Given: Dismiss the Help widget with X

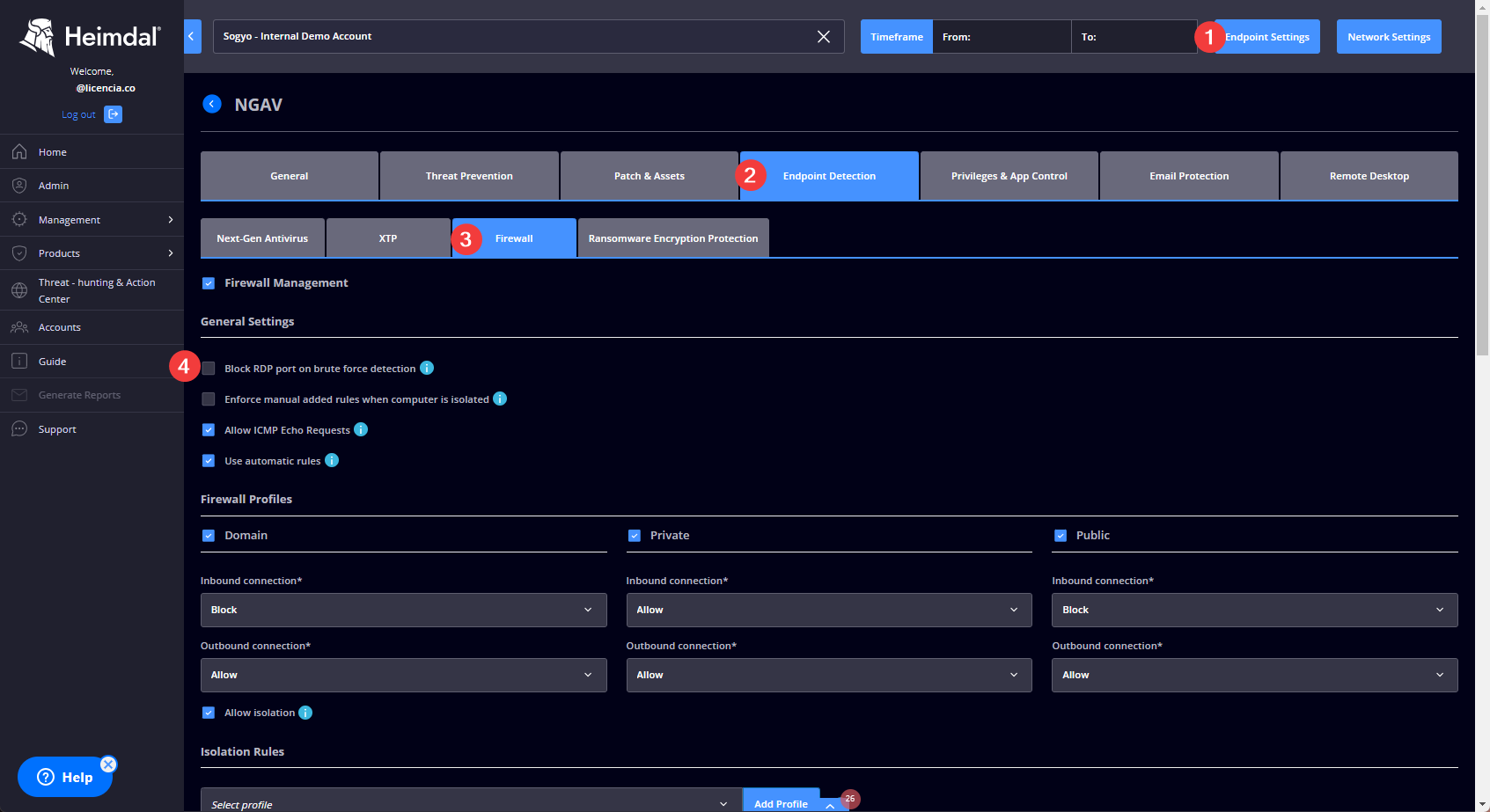Looking at the screenshot, I should pos(108,764).
